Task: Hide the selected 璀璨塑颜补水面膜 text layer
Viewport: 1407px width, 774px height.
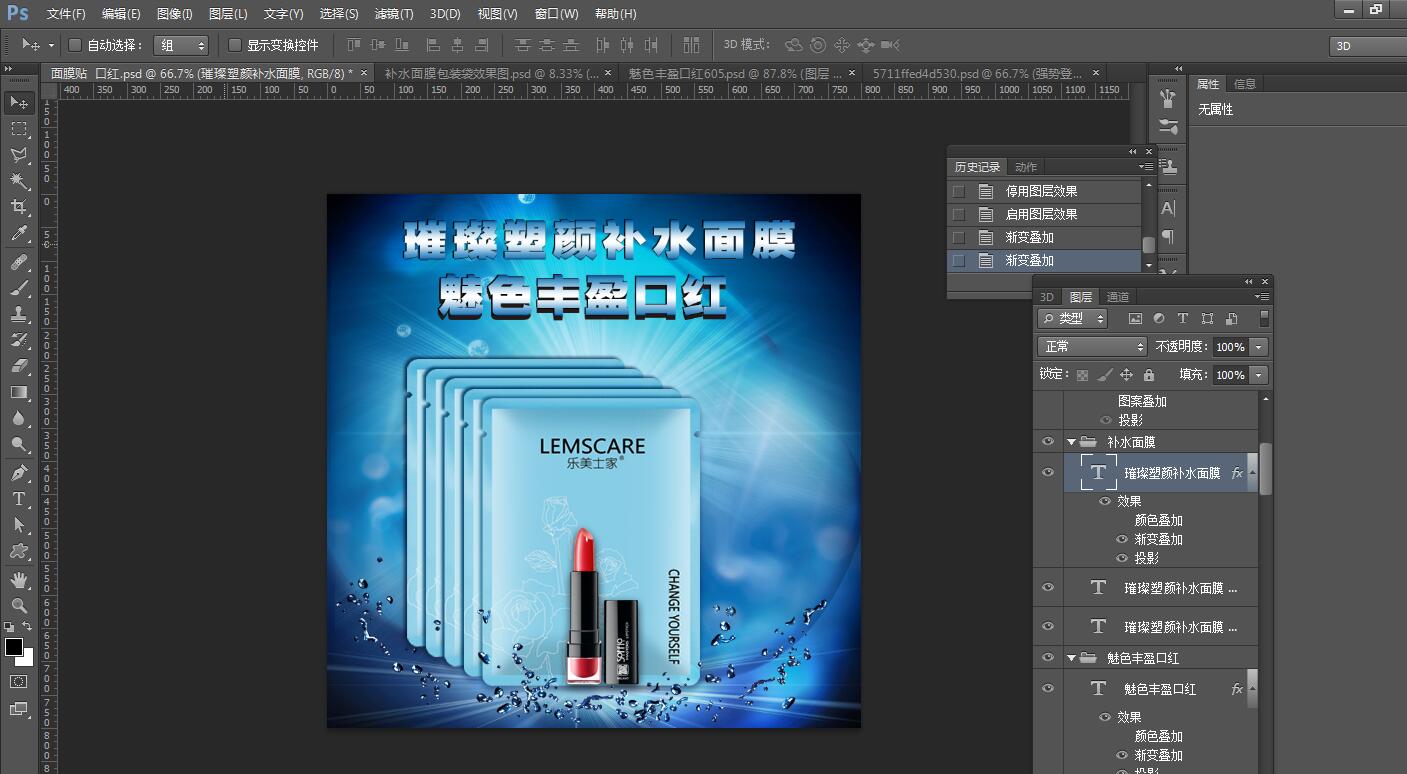Action: click(x=1048, y=472)
